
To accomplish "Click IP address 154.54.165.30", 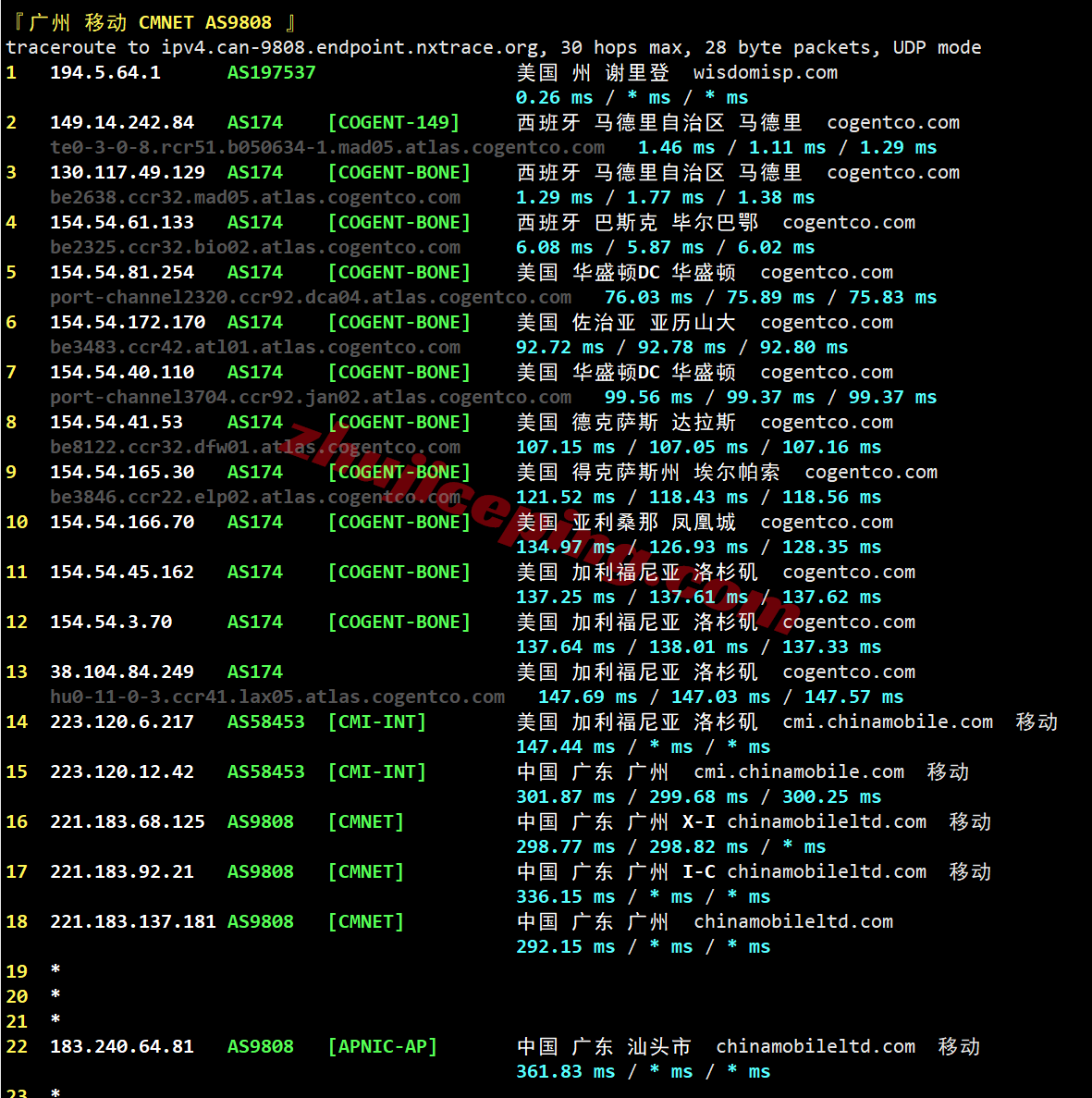I will pos(122,472).
